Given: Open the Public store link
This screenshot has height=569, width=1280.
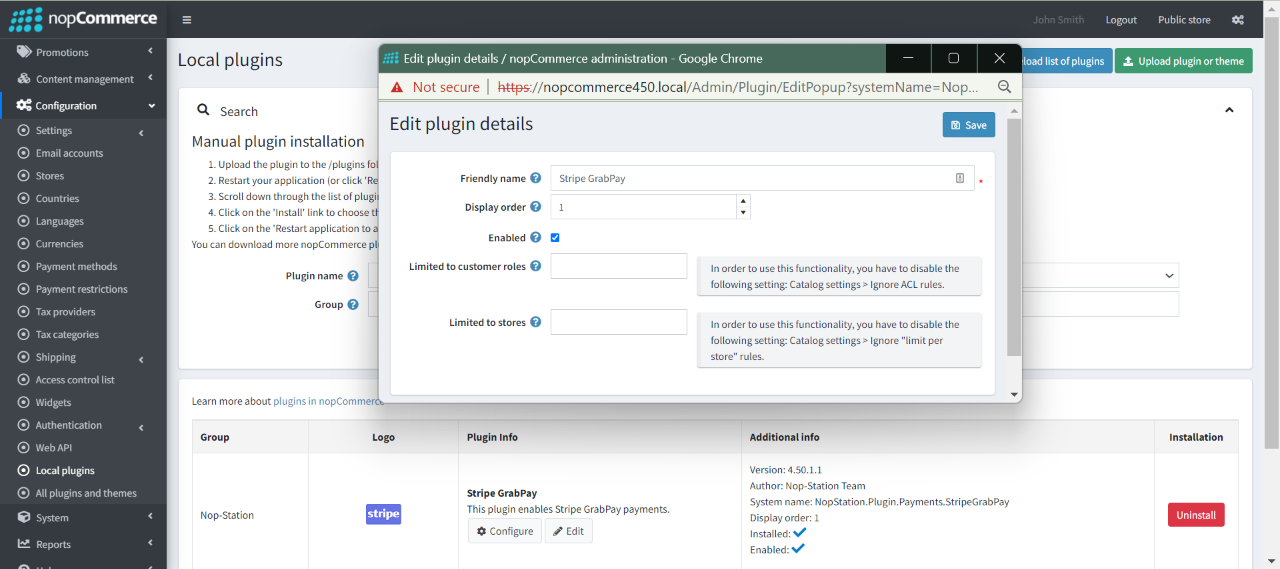Looking at the screenshot, I should tap(1184, 20).
